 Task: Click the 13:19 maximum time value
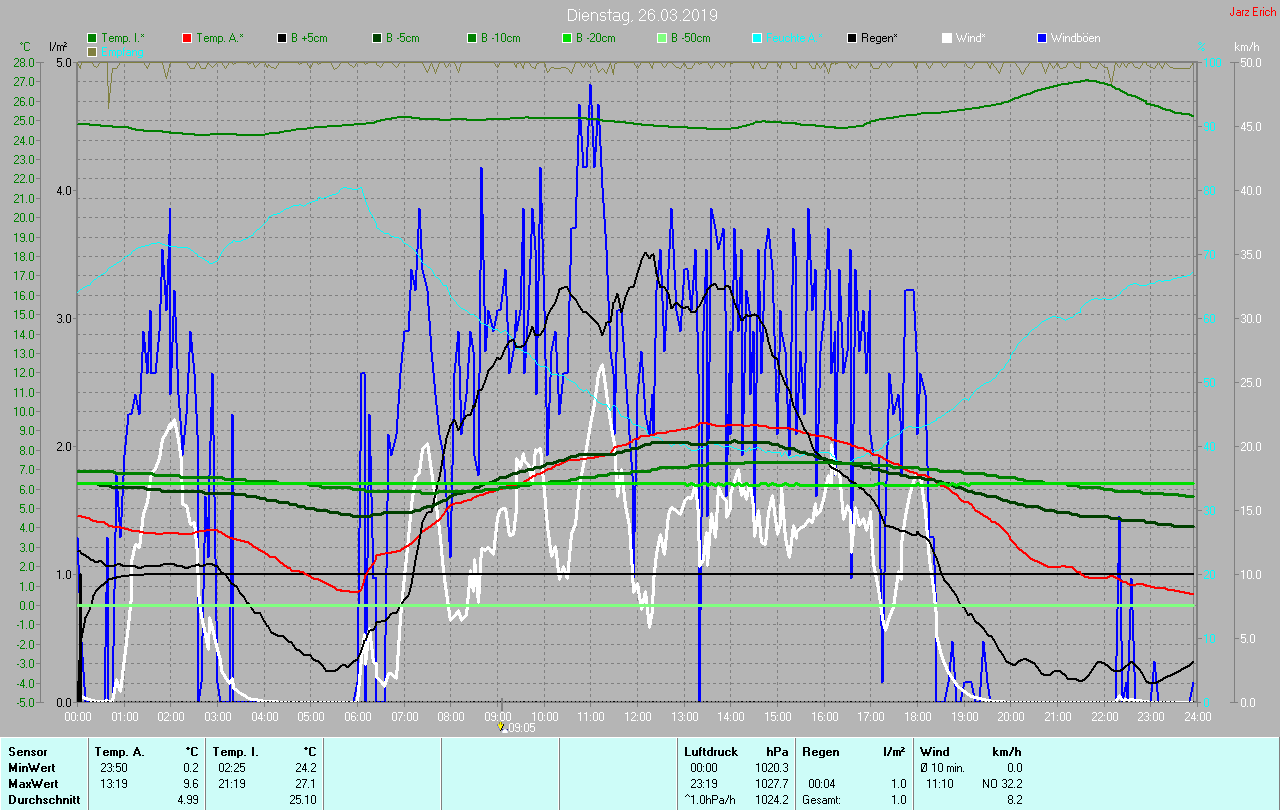113,784
